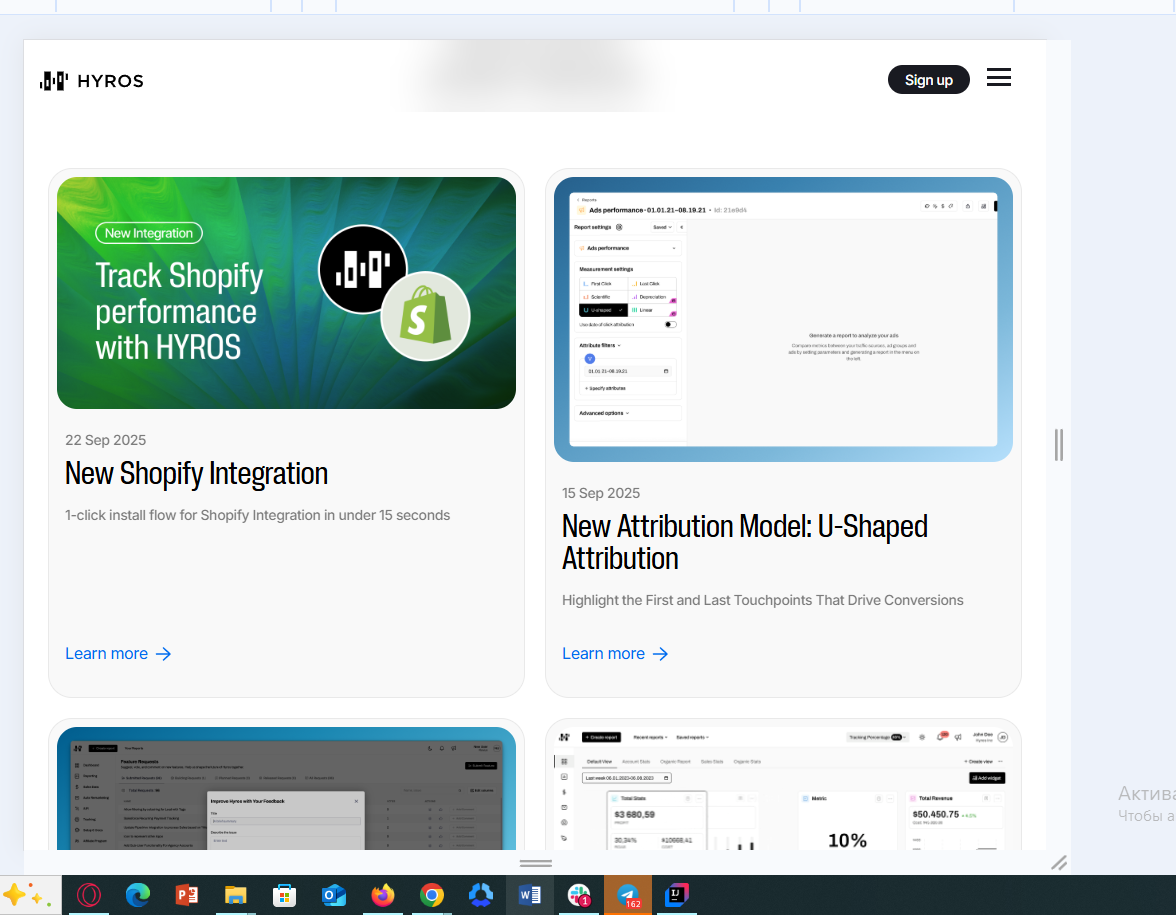Click the HYROS logo in the header
Viewport: 1176px width, 915px height.
point(92,80)
